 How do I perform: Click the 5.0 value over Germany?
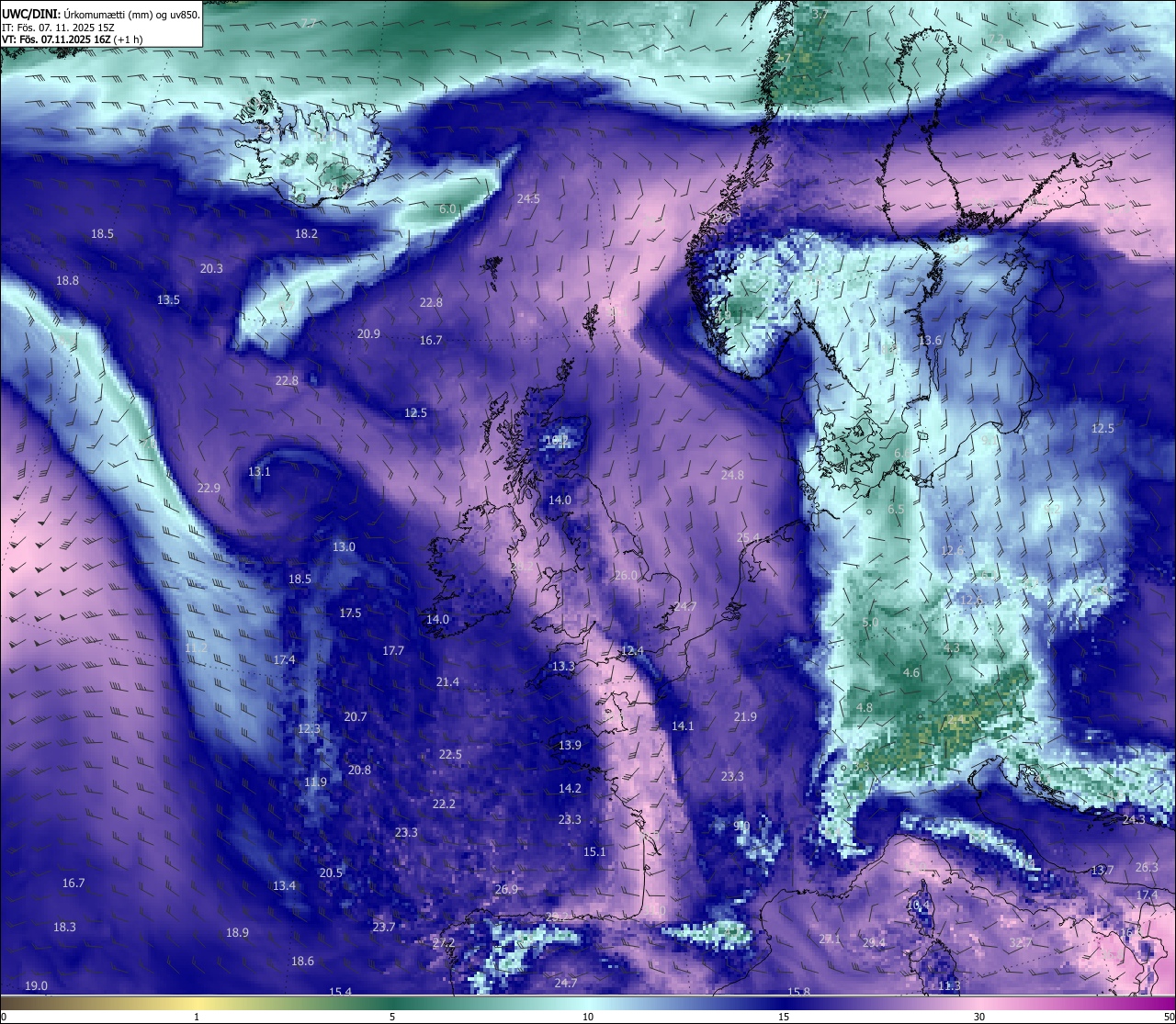coord(871,623)
